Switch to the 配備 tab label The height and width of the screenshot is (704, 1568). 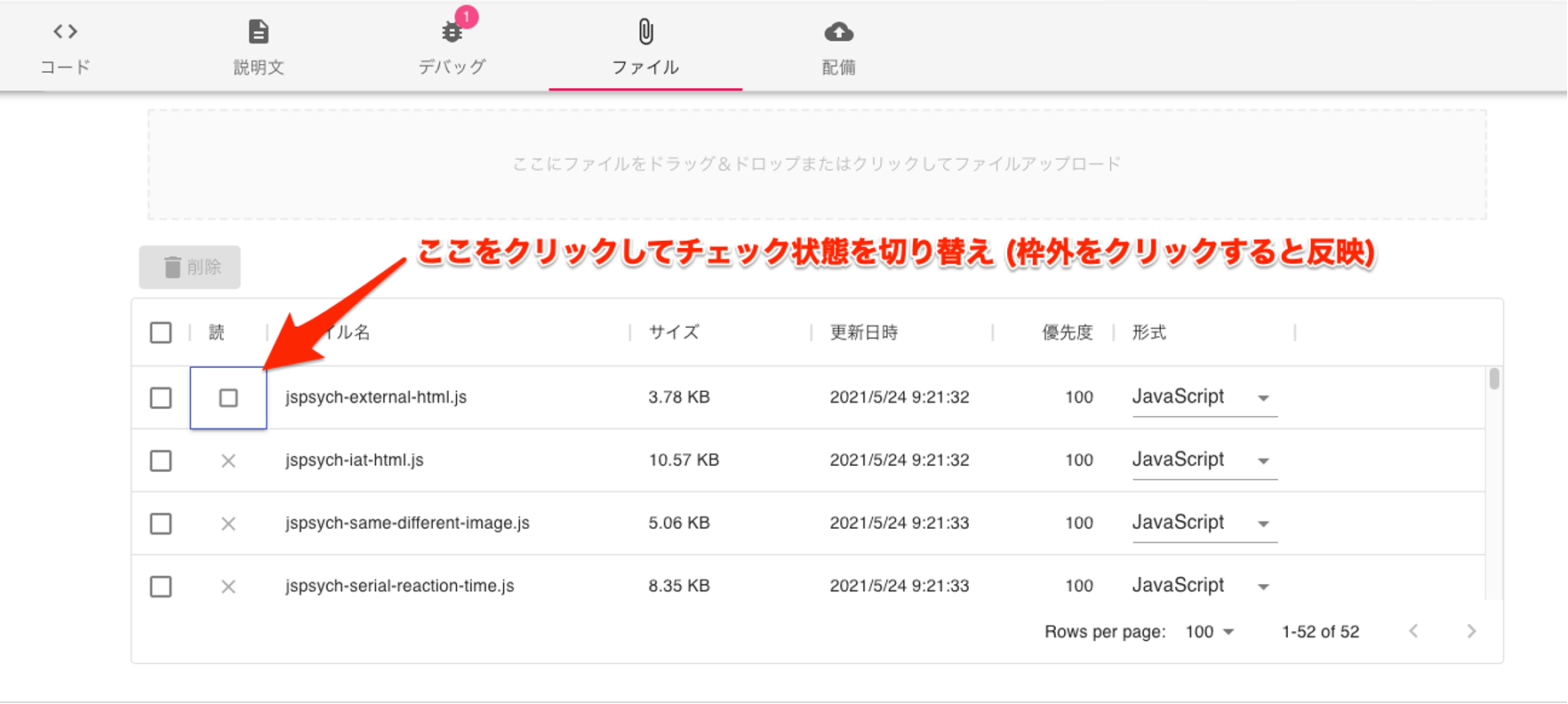(838, 68)
